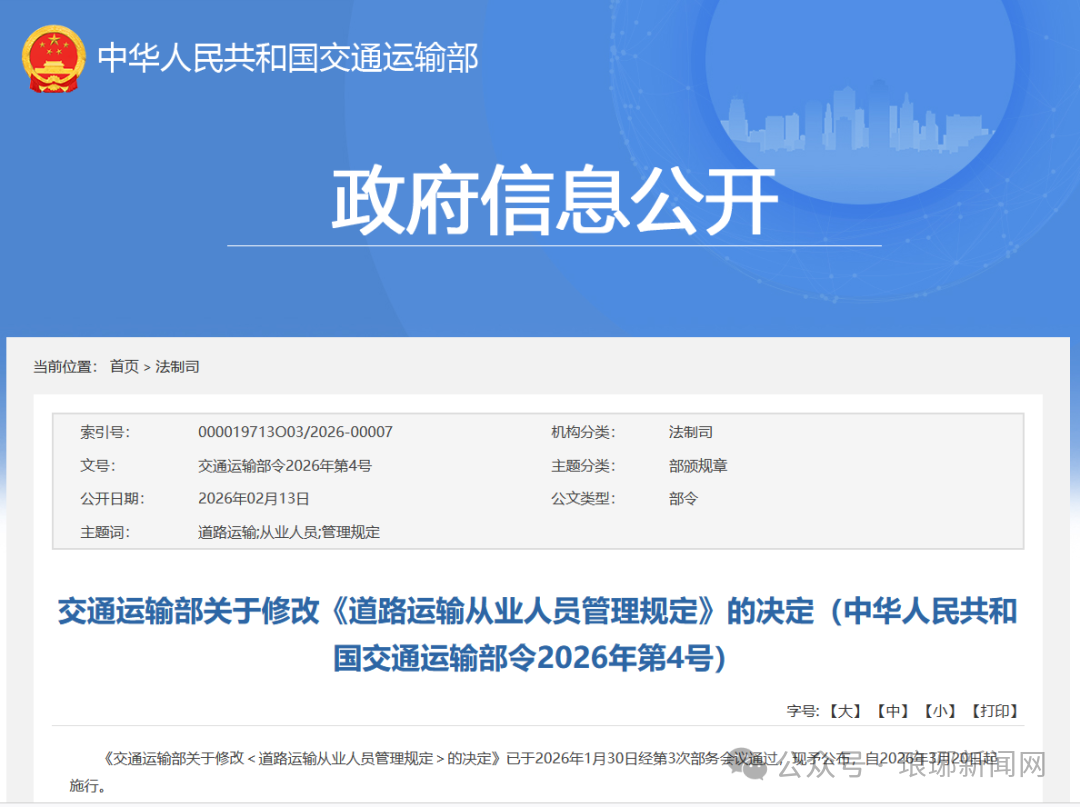Click 法制司 beside 机构分类

coord(690,432)
